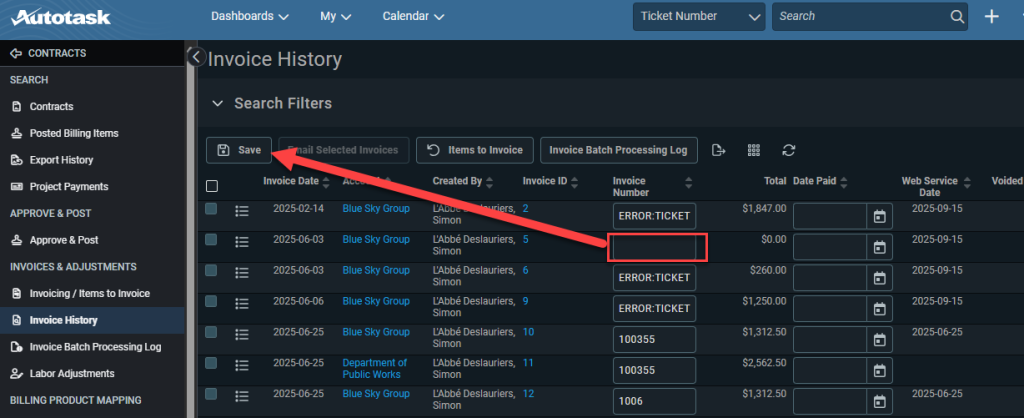The image size is (1024, 418).
Task: Click the Save button
Action: [239, 150]
